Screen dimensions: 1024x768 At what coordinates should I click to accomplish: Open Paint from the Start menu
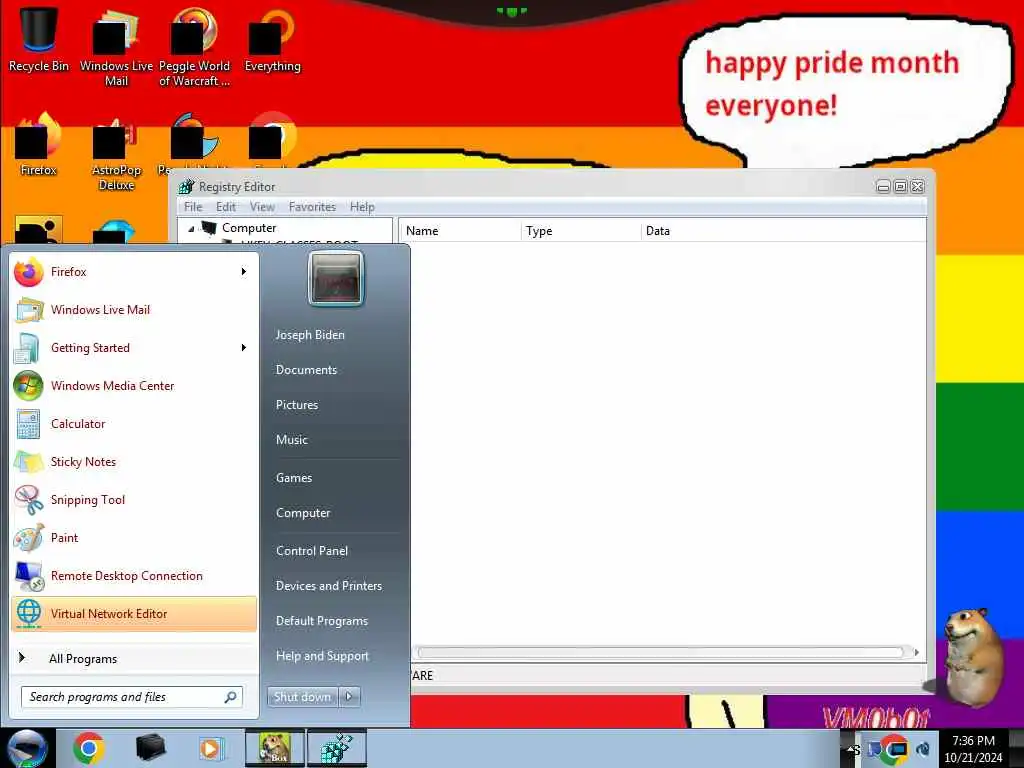click(134, 537)
